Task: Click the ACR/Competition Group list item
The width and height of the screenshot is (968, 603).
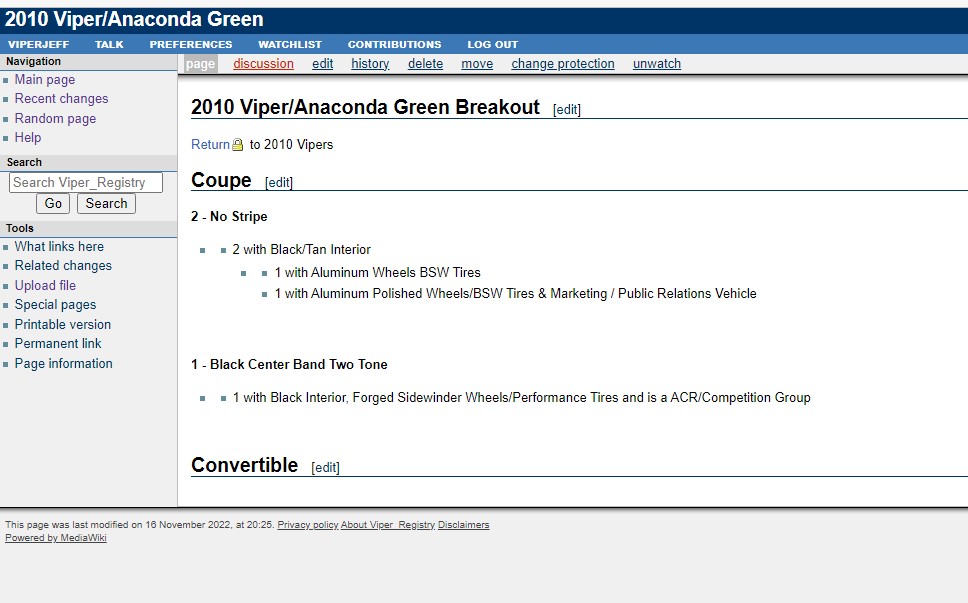Action: pyautogui.click(x=522, y=397)
